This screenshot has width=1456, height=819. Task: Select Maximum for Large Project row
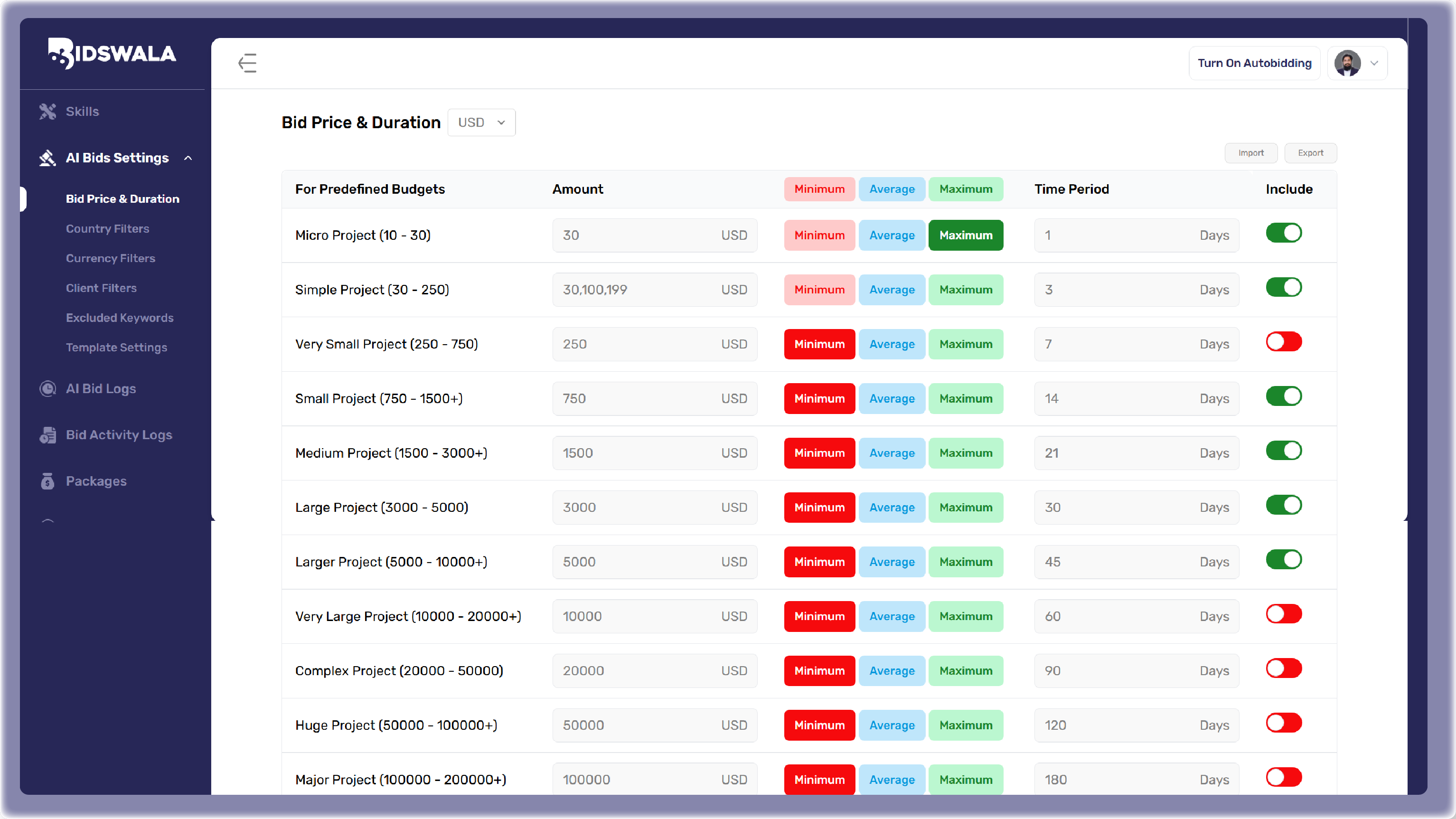point(966,508)
